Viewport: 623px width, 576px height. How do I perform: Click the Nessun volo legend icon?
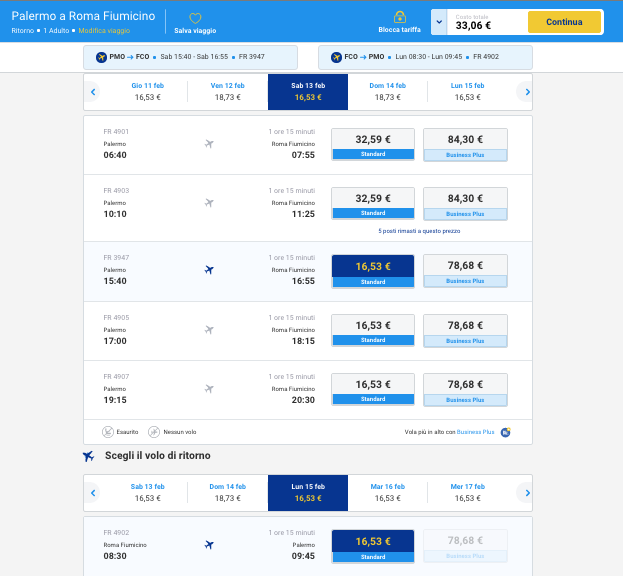click(154, 432)
